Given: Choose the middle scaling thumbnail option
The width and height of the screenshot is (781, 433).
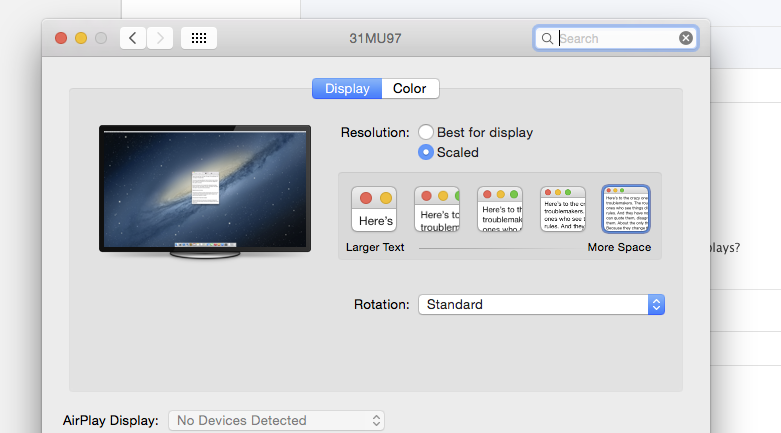Looking at the screenshot, I should tap(500, 209).
